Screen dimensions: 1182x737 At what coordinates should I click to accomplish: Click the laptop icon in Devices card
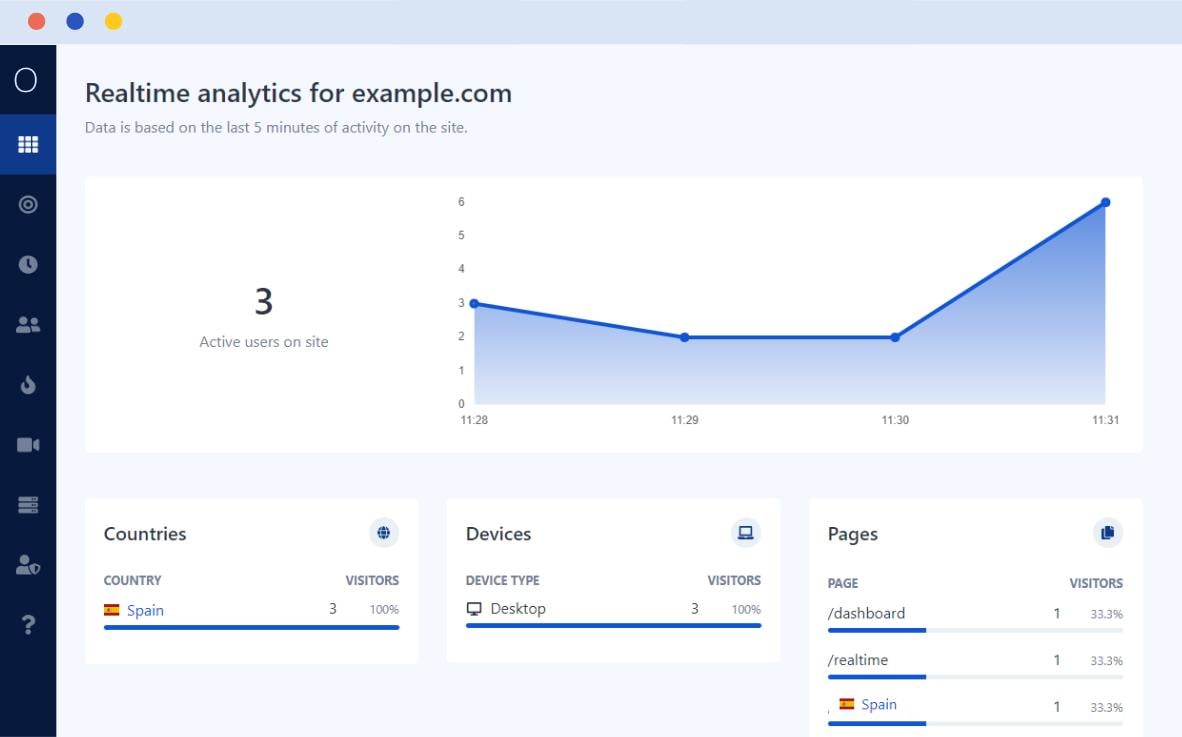pos(746,533)
